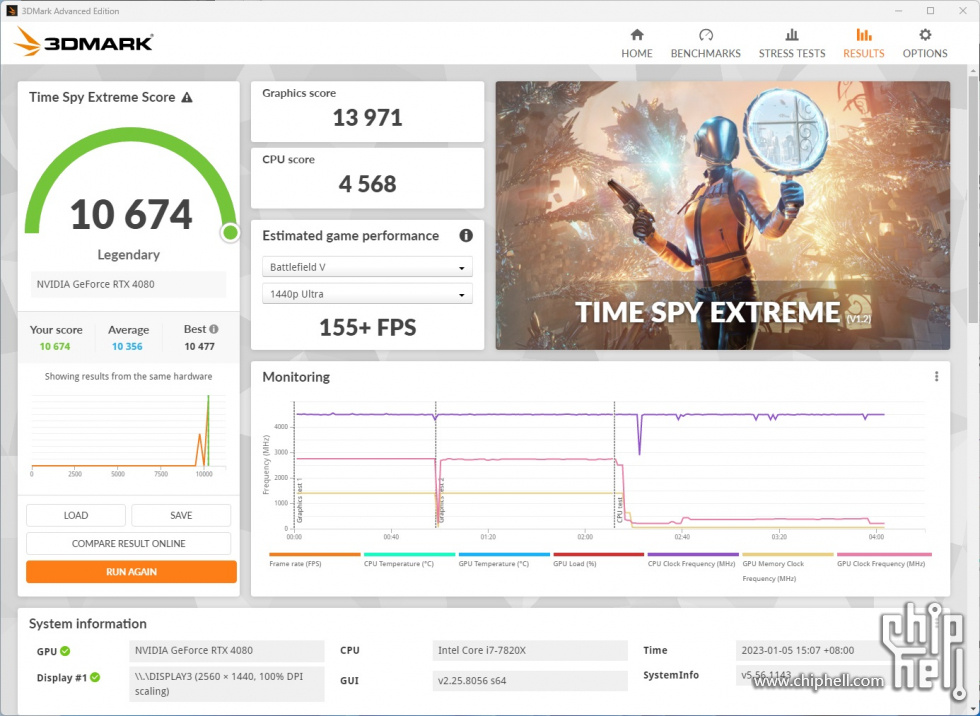
Task: Toggle the CPU Temperature legend color
Action: (409, 554)
